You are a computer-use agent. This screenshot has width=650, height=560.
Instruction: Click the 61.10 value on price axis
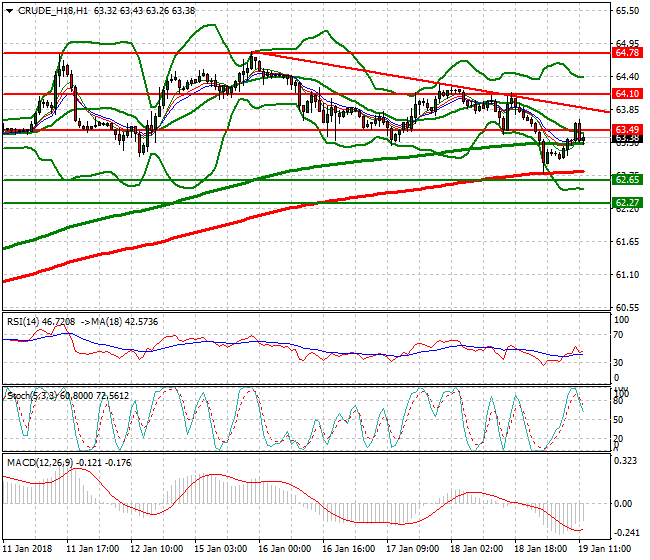[627, 275]
